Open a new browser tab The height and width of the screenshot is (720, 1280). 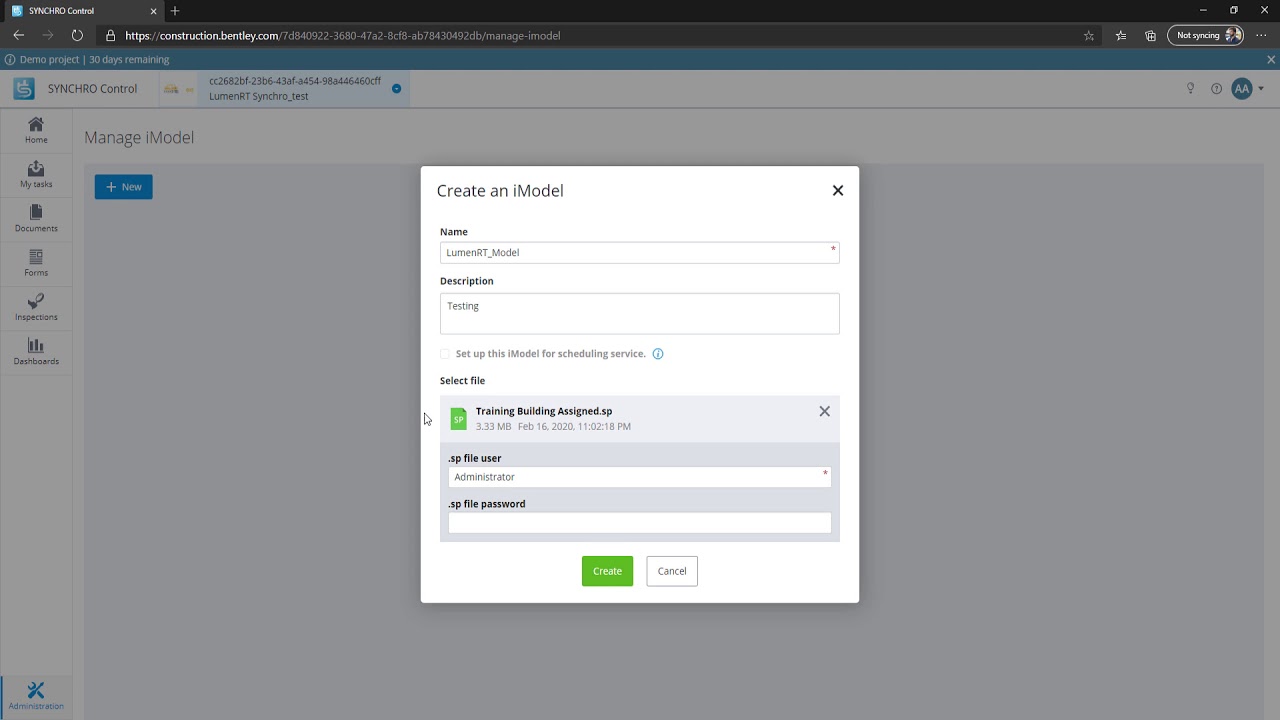click(175, 11)
